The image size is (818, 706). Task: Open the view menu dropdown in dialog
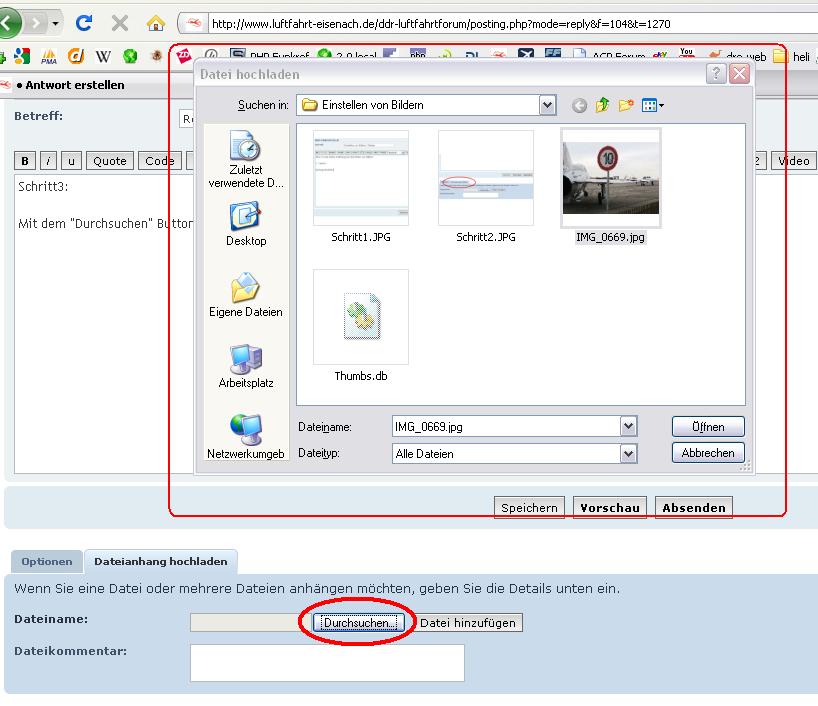pos(654,105)
